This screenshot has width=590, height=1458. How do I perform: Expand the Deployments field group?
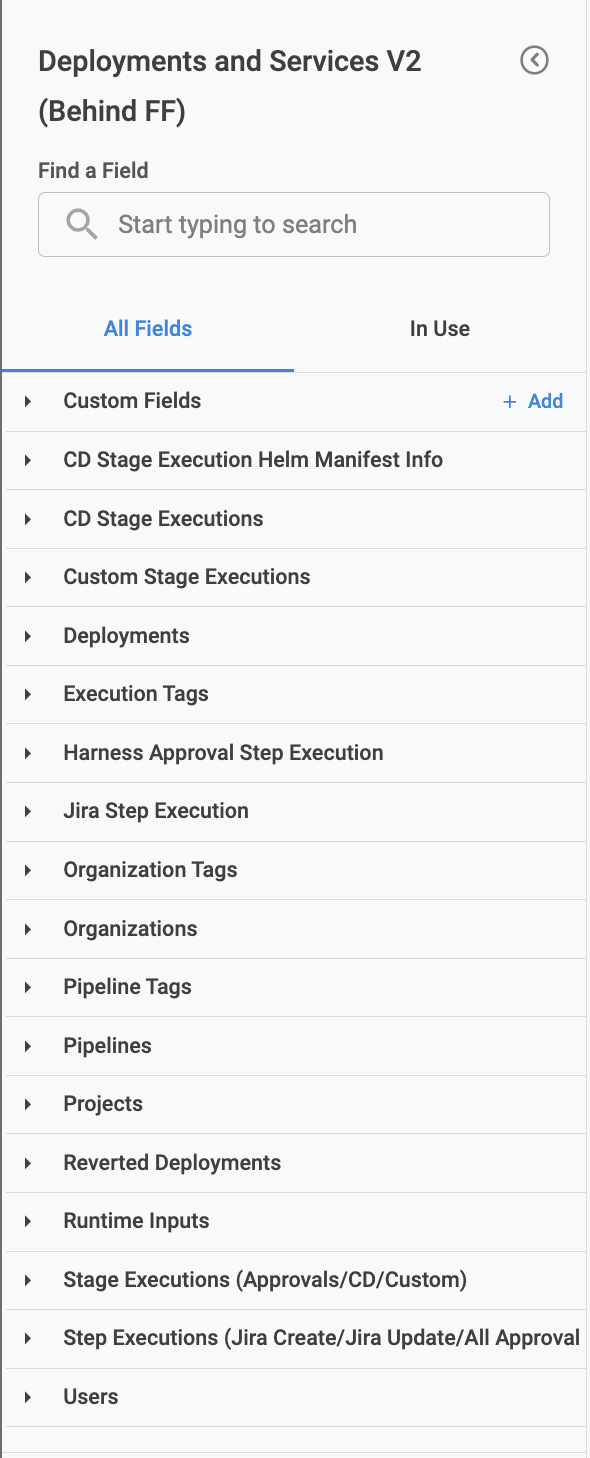pos(296,636)
